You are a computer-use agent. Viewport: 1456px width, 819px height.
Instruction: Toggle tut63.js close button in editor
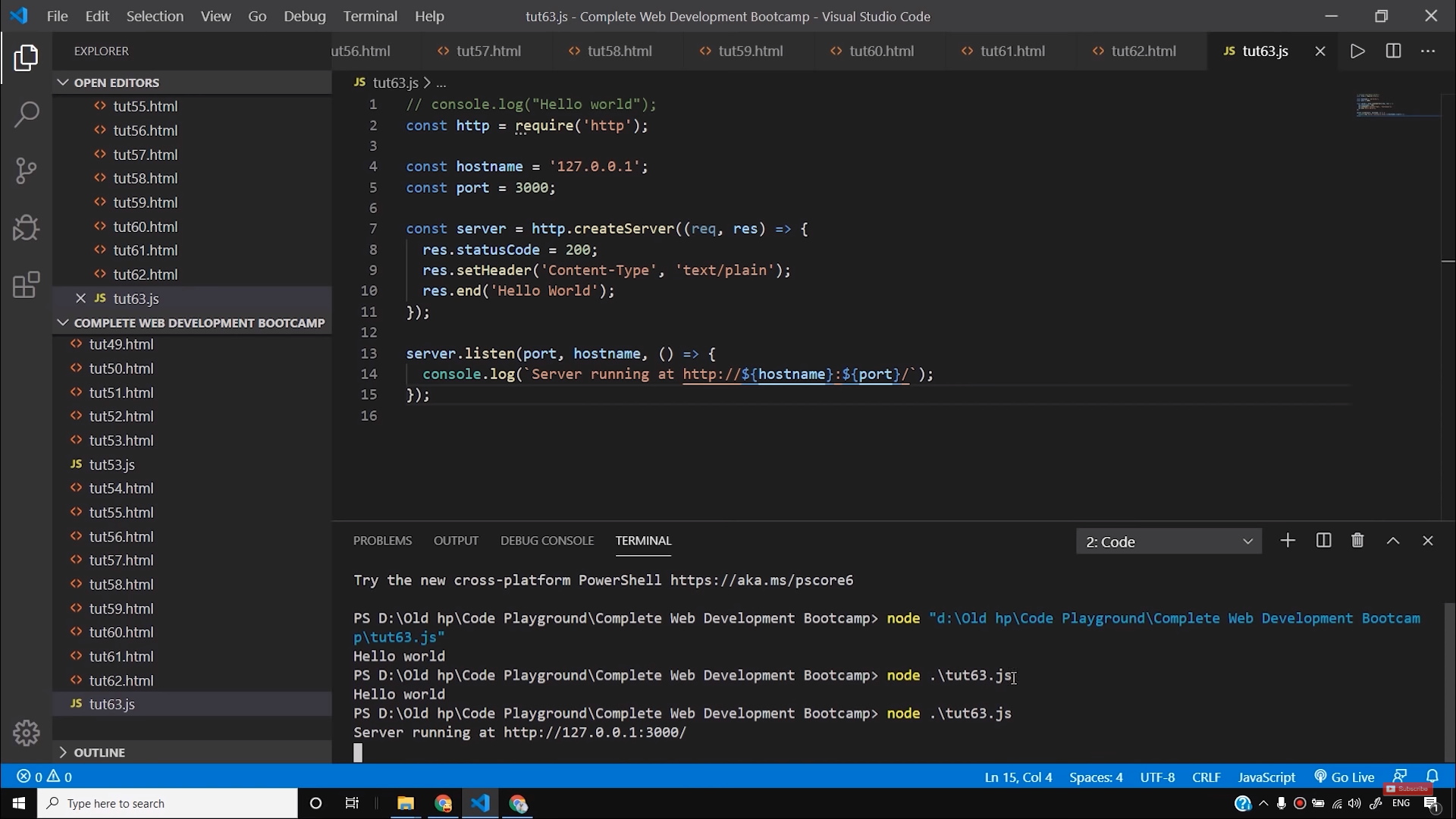coord(1320,50)
